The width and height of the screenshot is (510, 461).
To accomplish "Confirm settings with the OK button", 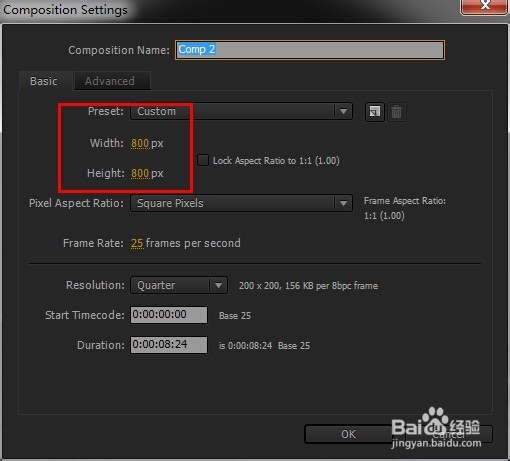I will coord(348,434).
